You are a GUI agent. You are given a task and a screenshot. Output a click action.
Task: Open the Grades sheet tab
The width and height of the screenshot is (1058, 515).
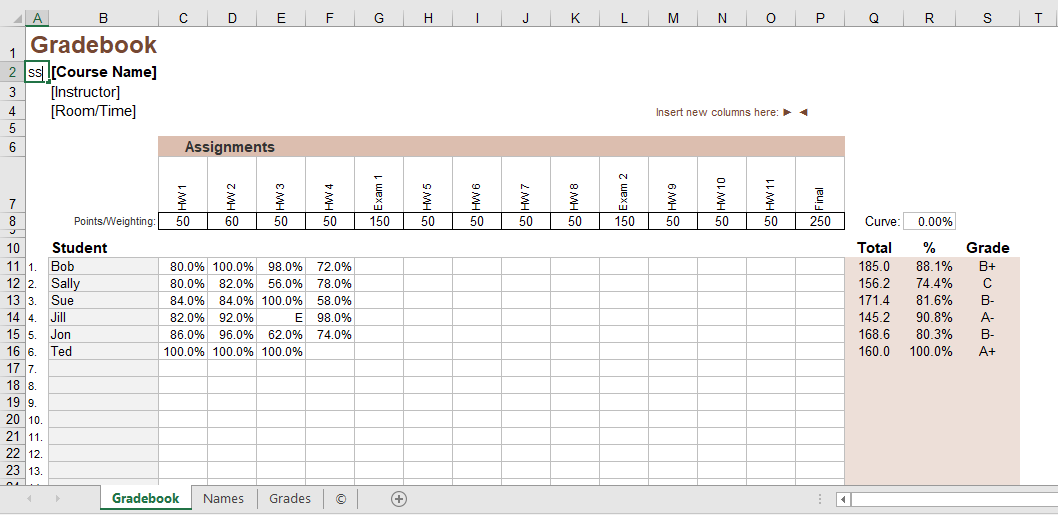(290, 499)
